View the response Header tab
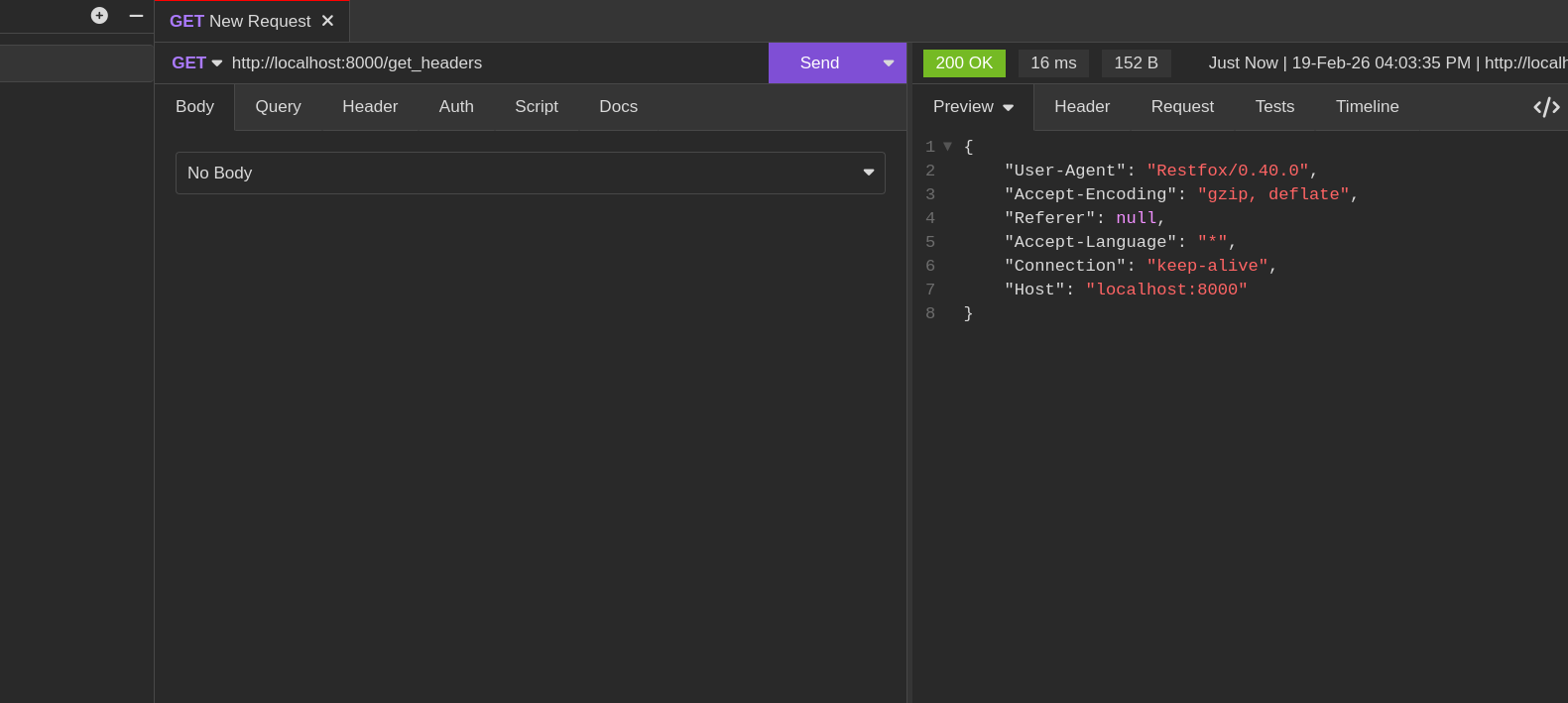 (1082, 107)
